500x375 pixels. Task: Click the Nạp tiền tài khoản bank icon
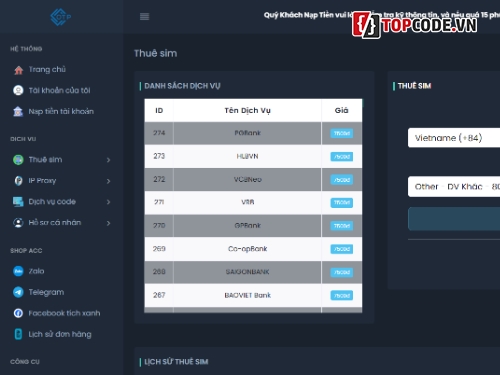coord(18,111)
